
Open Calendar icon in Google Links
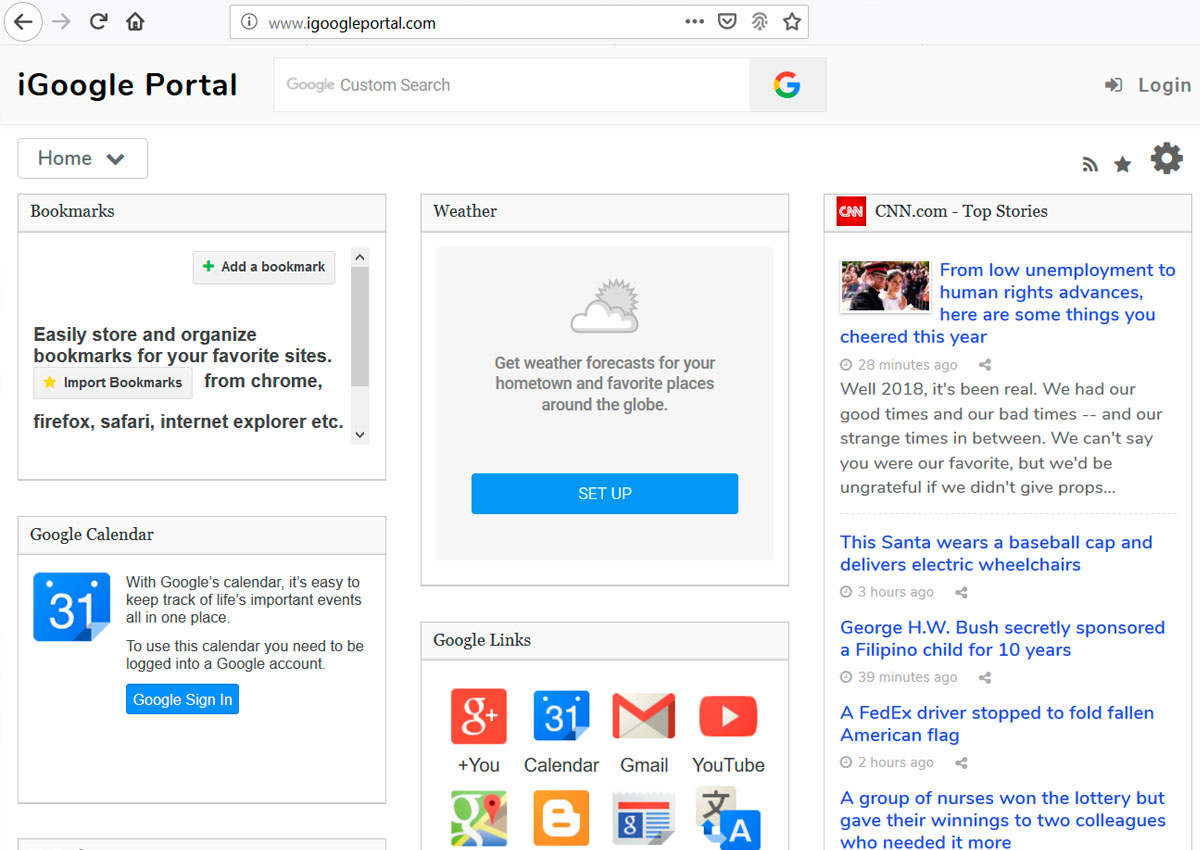point(561,717)
